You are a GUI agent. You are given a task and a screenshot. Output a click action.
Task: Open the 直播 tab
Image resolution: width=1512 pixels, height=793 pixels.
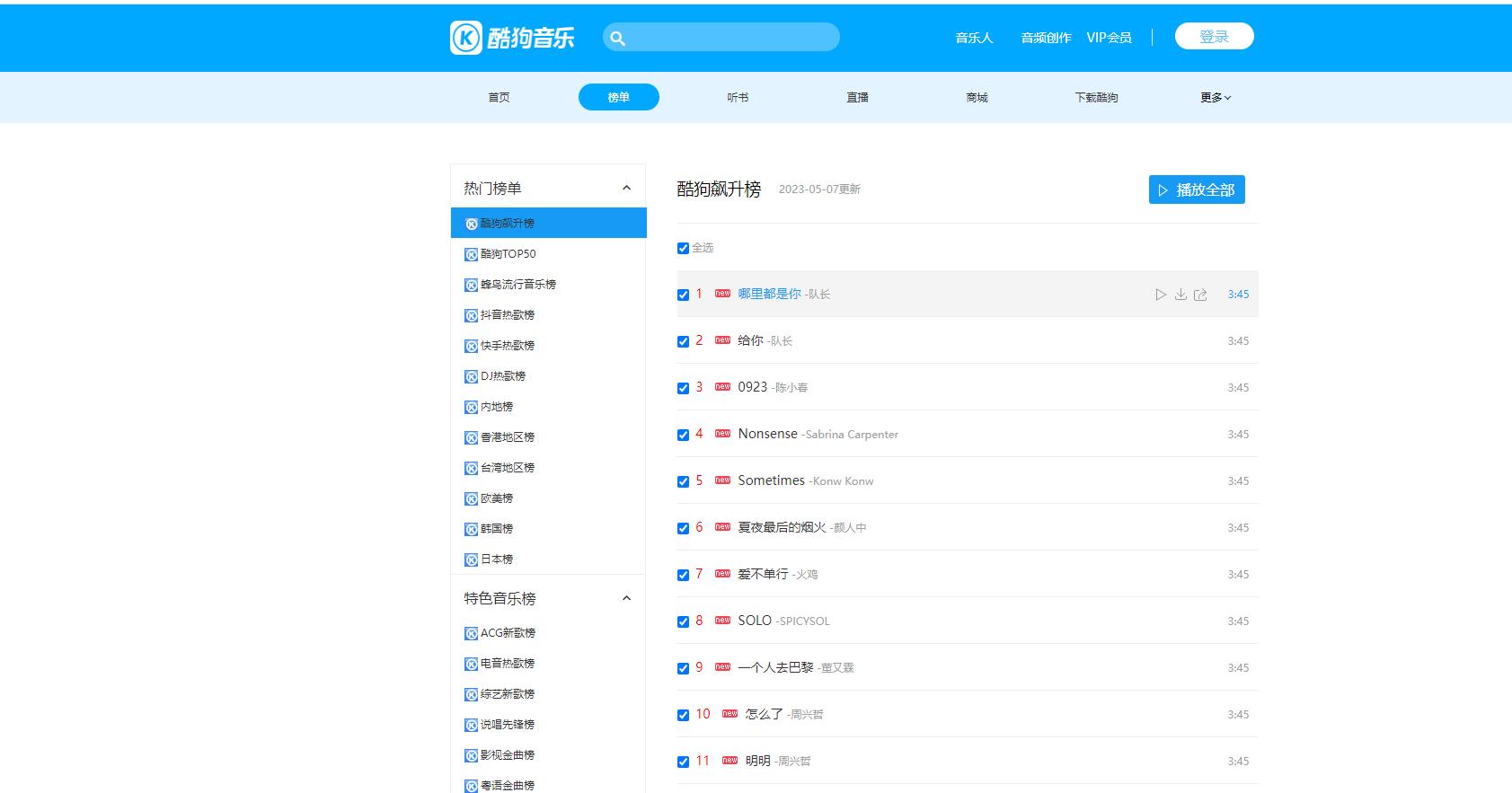point(857,97)
